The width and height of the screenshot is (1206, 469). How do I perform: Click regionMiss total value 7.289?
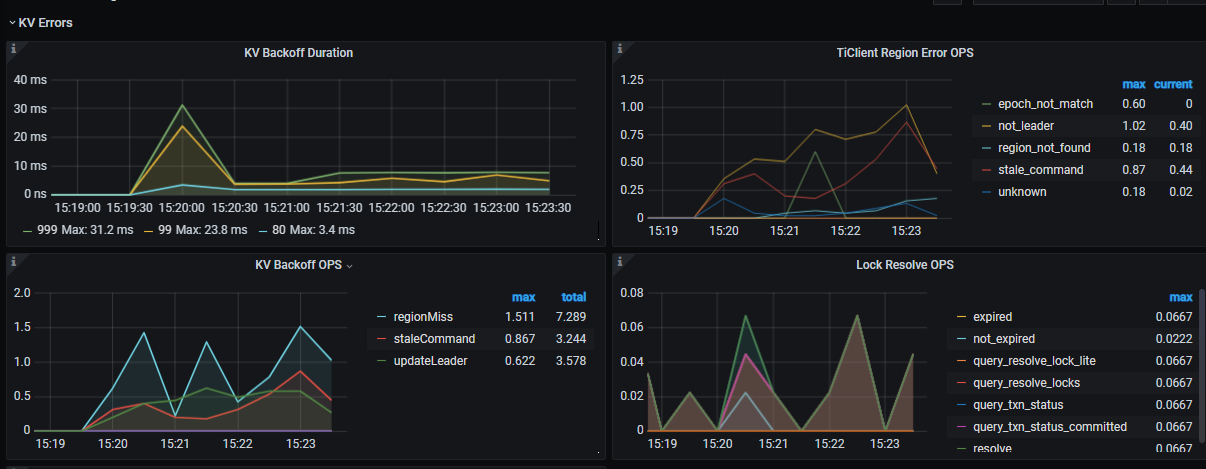569,317
